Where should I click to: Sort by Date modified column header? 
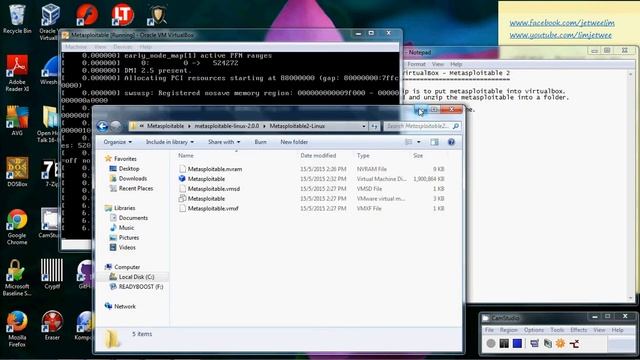coord(318,156)
